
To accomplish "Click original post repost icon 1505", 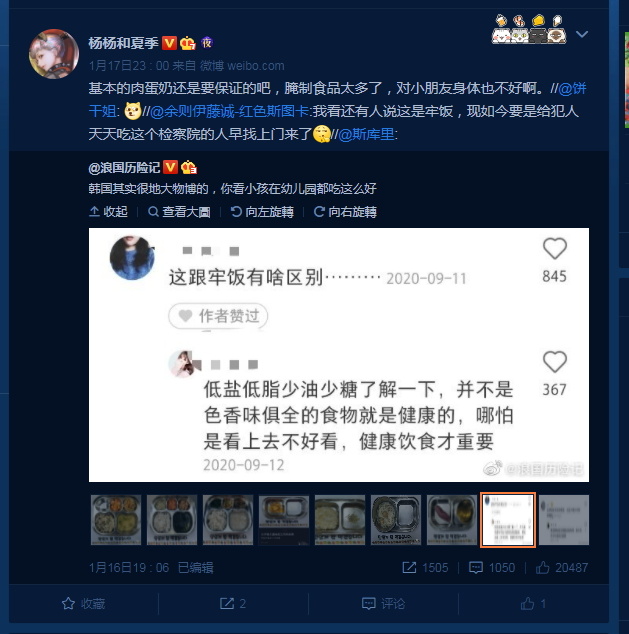I will (x=409, y=568).
